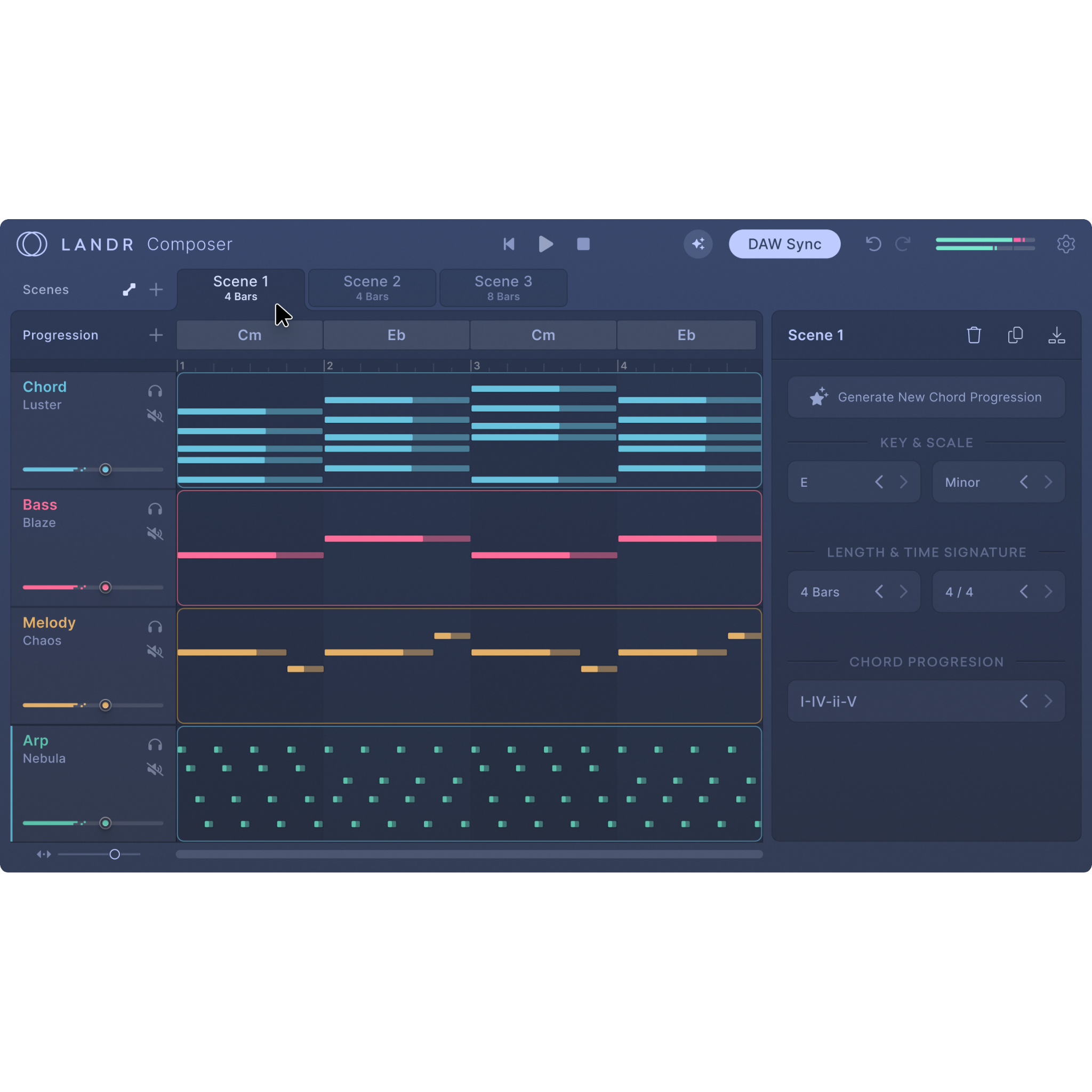Image resolution: width=1092 pixels, height=1092 pixels.
Task: Switch Minor scale with the chevron control
Action: tap(1049, 481)
